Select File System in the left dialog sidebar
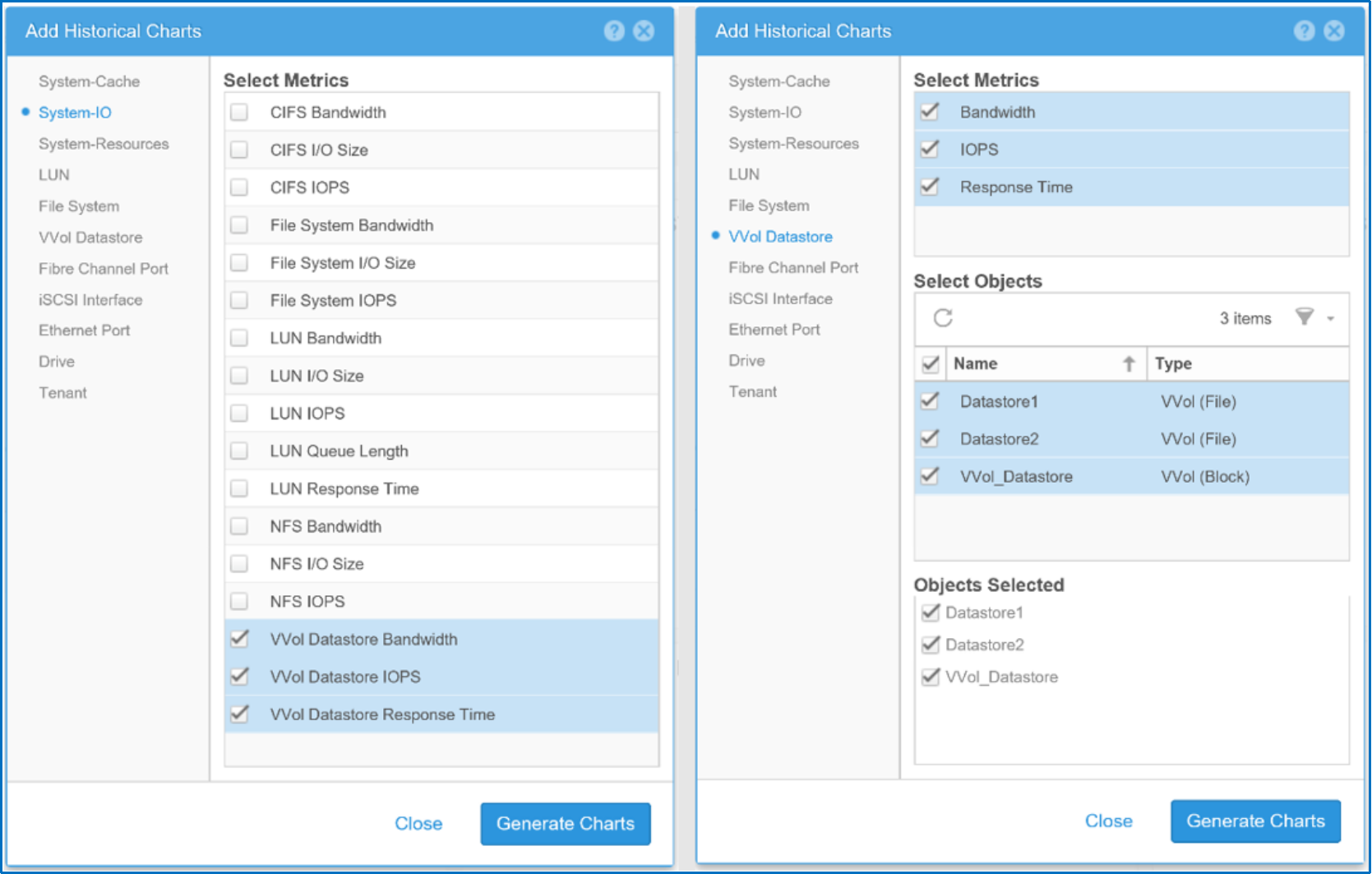Viewport: 1372px width, 874px height. click(x=79, y=206)
